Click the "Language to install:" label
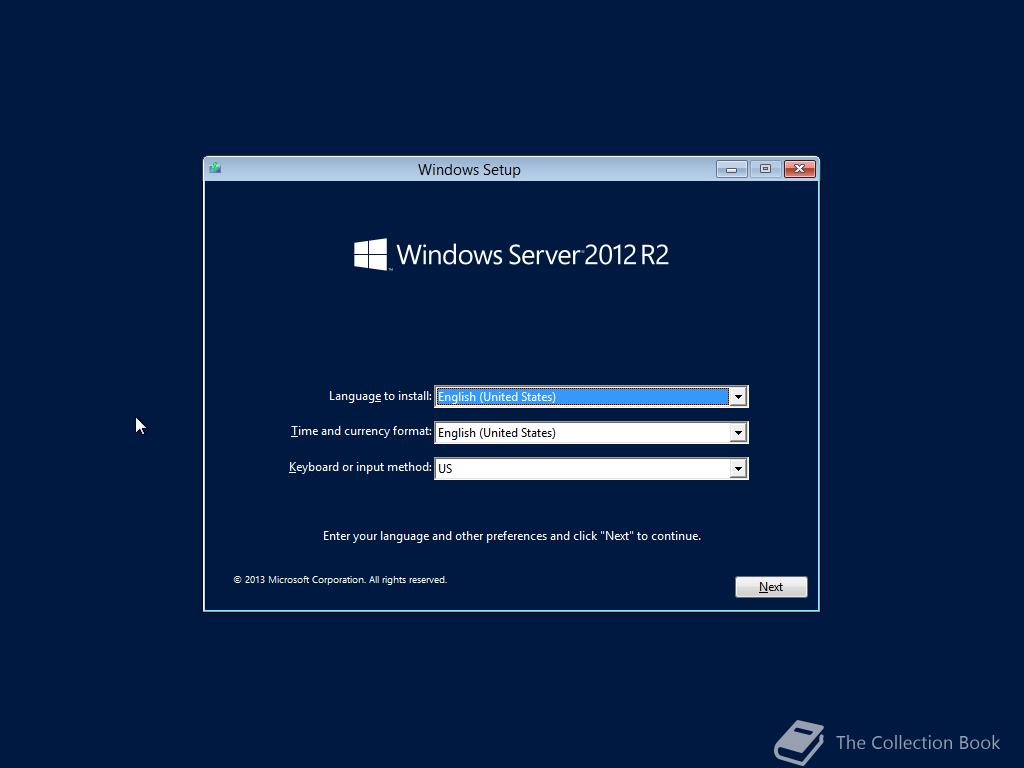The image size is (1024, 768). (380, 396)
